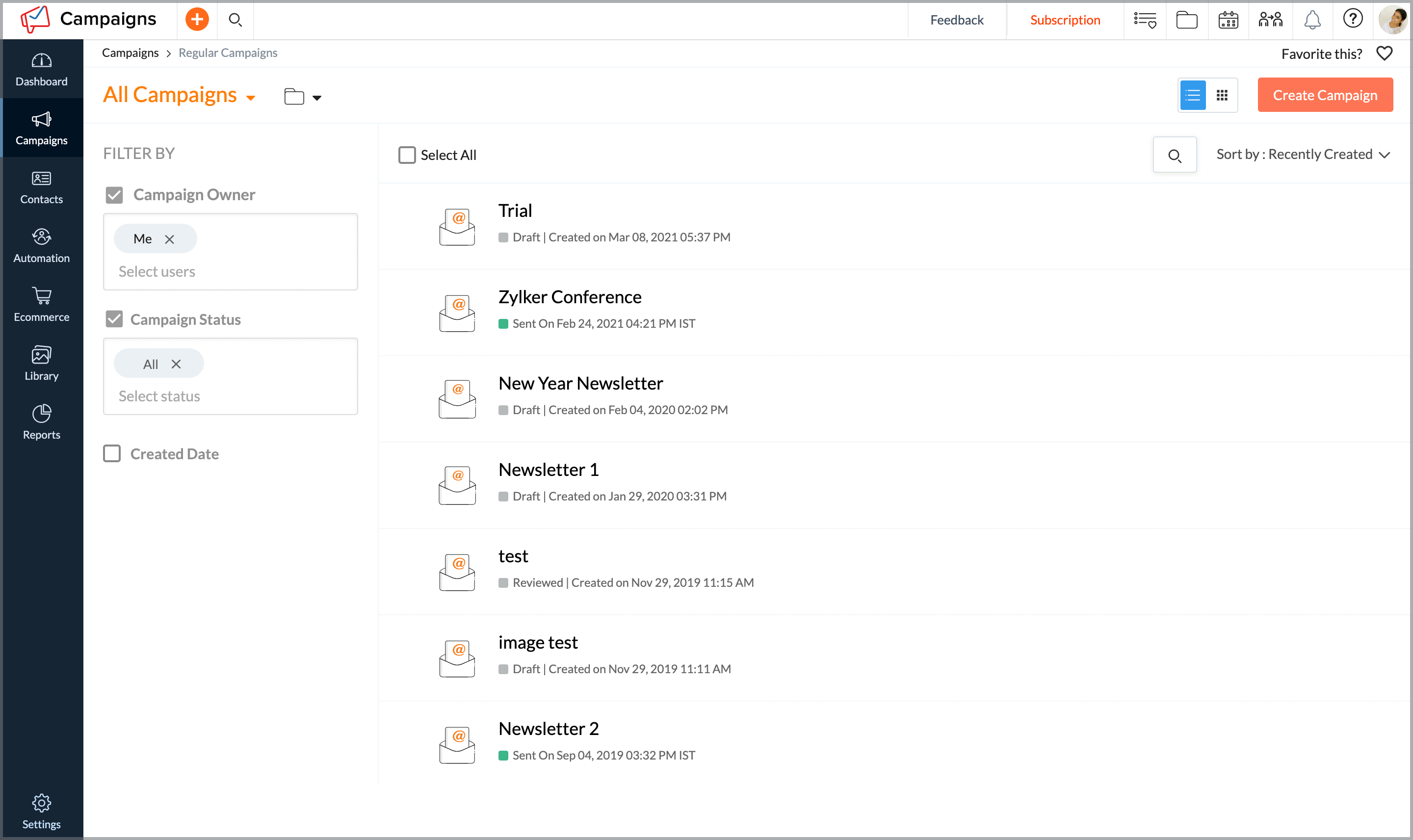This screenshot has height=840, width=1413.
Task: Click the Create Campaign button
Action: pos(1324,95)
